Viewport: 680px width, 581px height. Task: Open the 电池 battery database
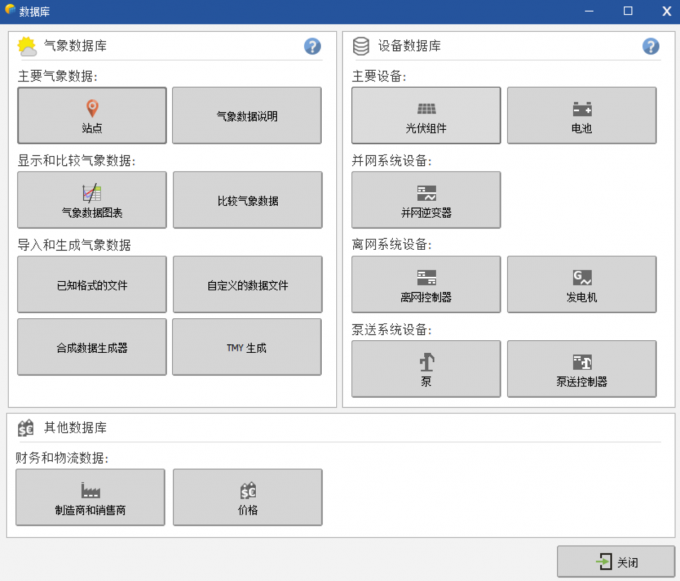click(x=582, y=115)
